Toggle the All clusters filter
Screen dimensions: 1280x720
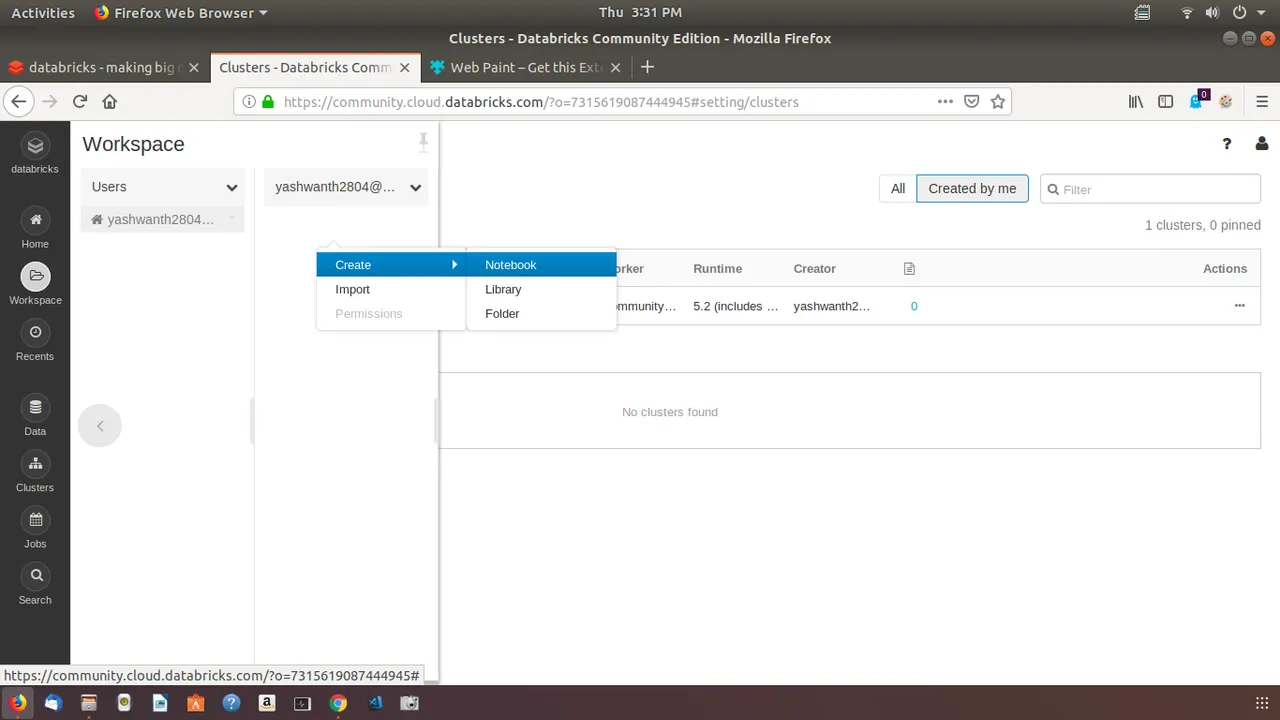coord(898,188)
